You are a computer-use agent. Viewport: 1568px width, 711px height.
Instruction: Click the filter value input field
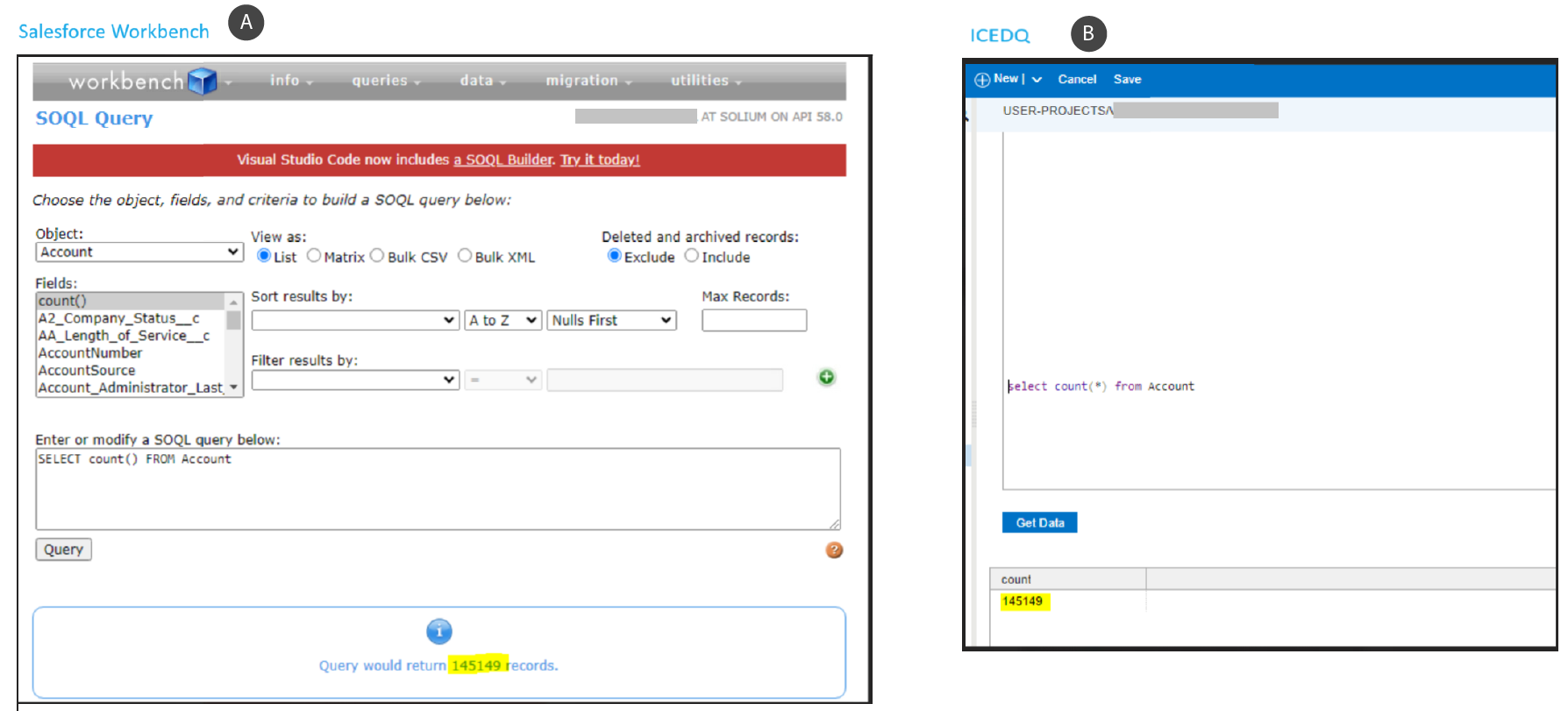[665, 380]
